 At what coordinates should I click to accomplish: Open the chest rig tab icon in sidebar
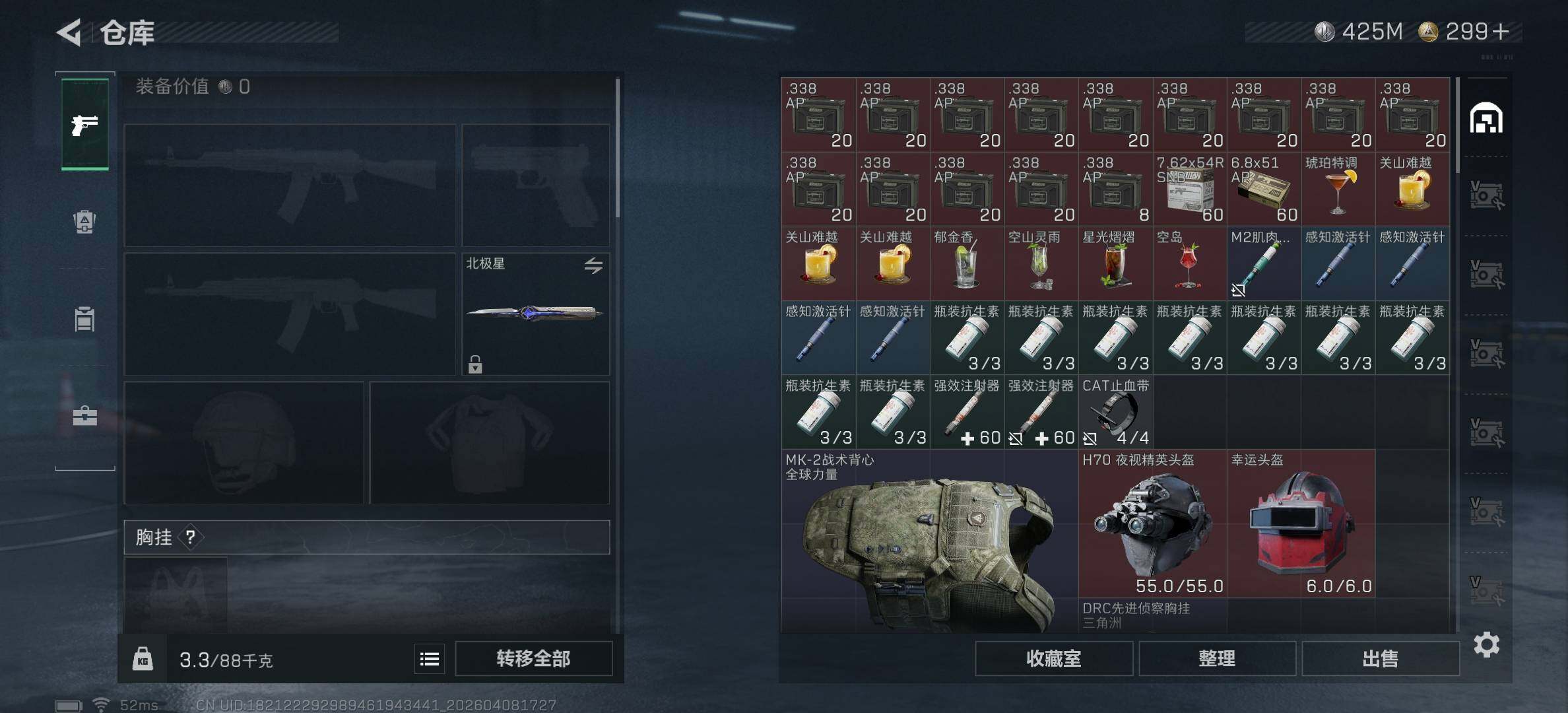coord(84,319)
